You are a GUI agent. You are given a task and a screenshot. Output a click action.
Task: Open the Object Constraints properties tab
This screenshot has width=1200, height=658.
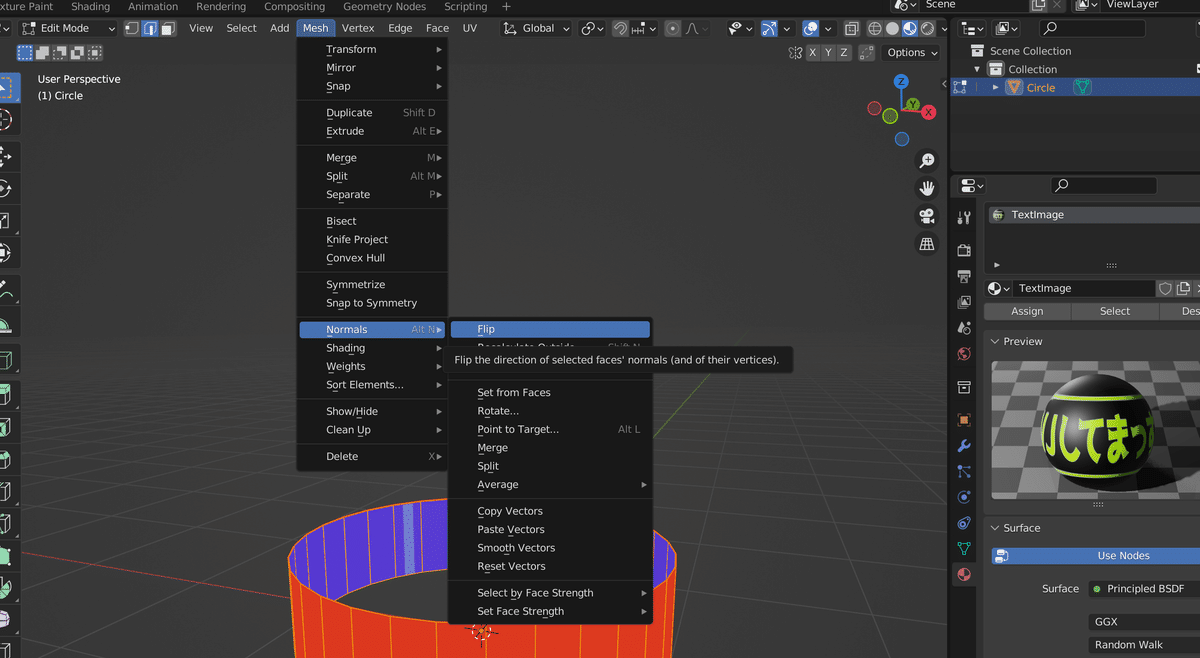click(964, 523)
